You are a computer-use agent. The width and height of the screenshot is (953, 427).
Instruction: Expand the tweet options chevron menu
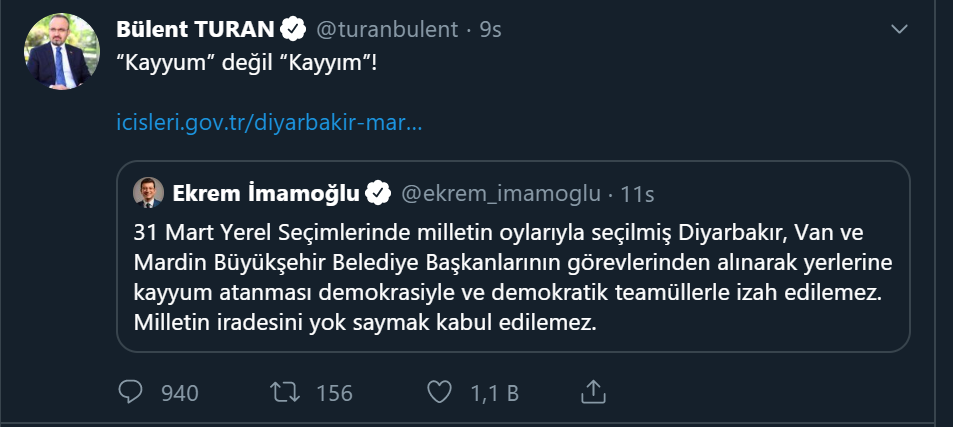click(899, 29)
